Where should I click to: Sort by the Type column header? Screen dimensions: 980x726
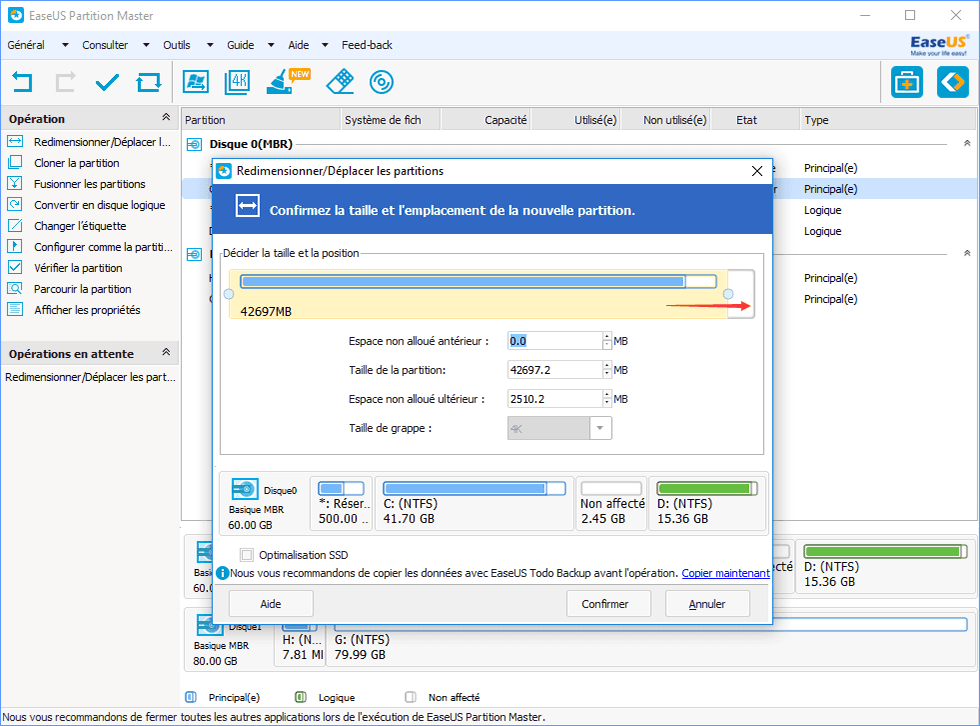pyautogui.click(x=888, y=120)
